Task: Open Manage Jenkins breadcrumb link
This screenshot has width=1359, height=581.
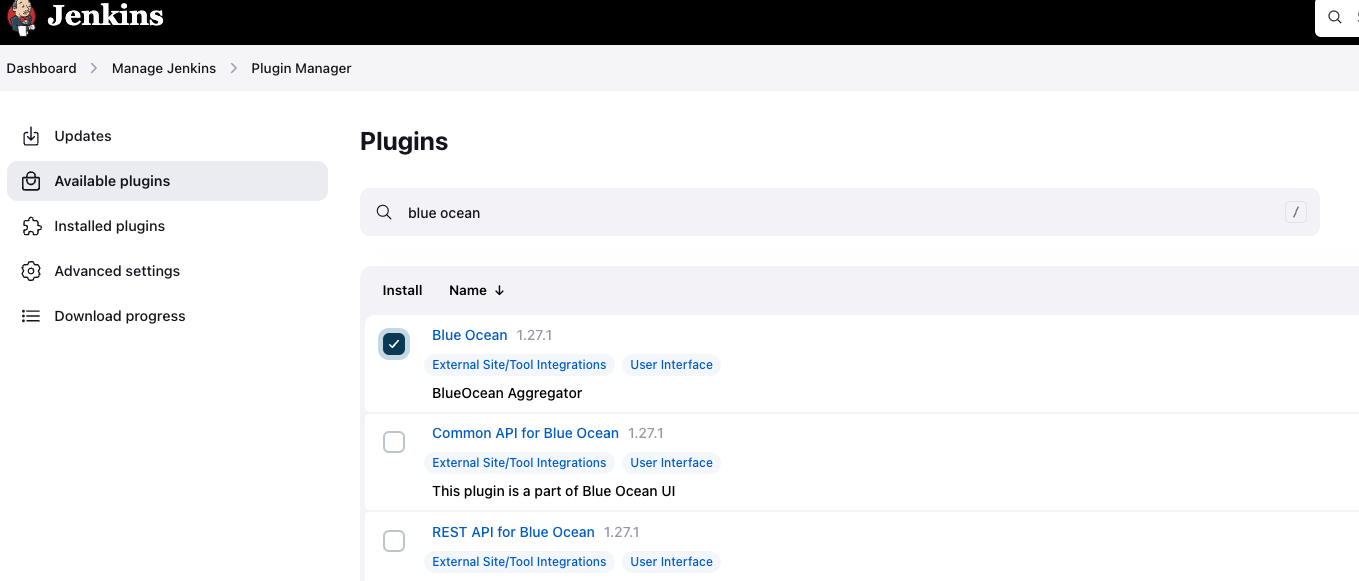Action: (x=164, y=68)
